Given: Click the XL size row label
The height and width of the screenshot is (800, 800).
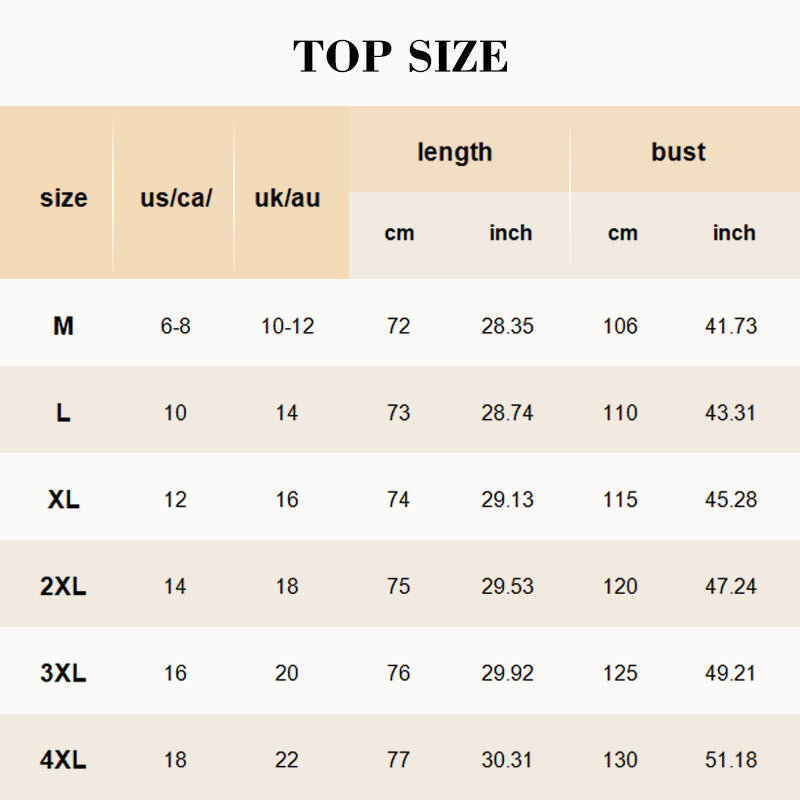Looking at the screenshot, I should (63, 500).
